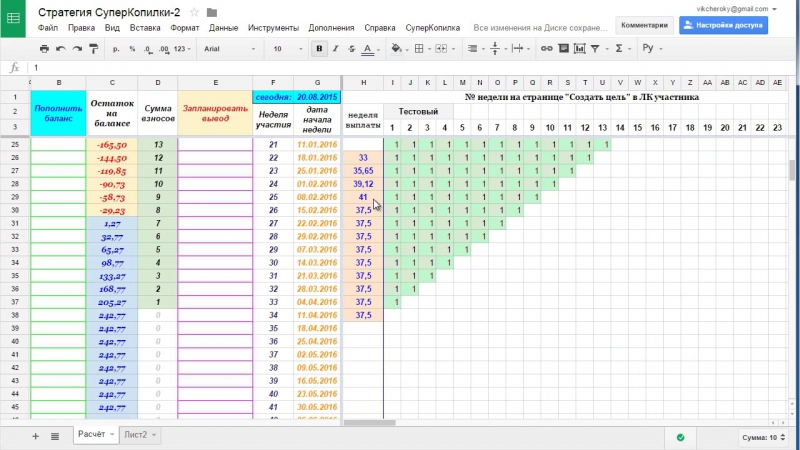Image resolution: width=800 pixels, height=450 pixels.
Task: Open the Arial font dropdown
Action: click(228, 48)
